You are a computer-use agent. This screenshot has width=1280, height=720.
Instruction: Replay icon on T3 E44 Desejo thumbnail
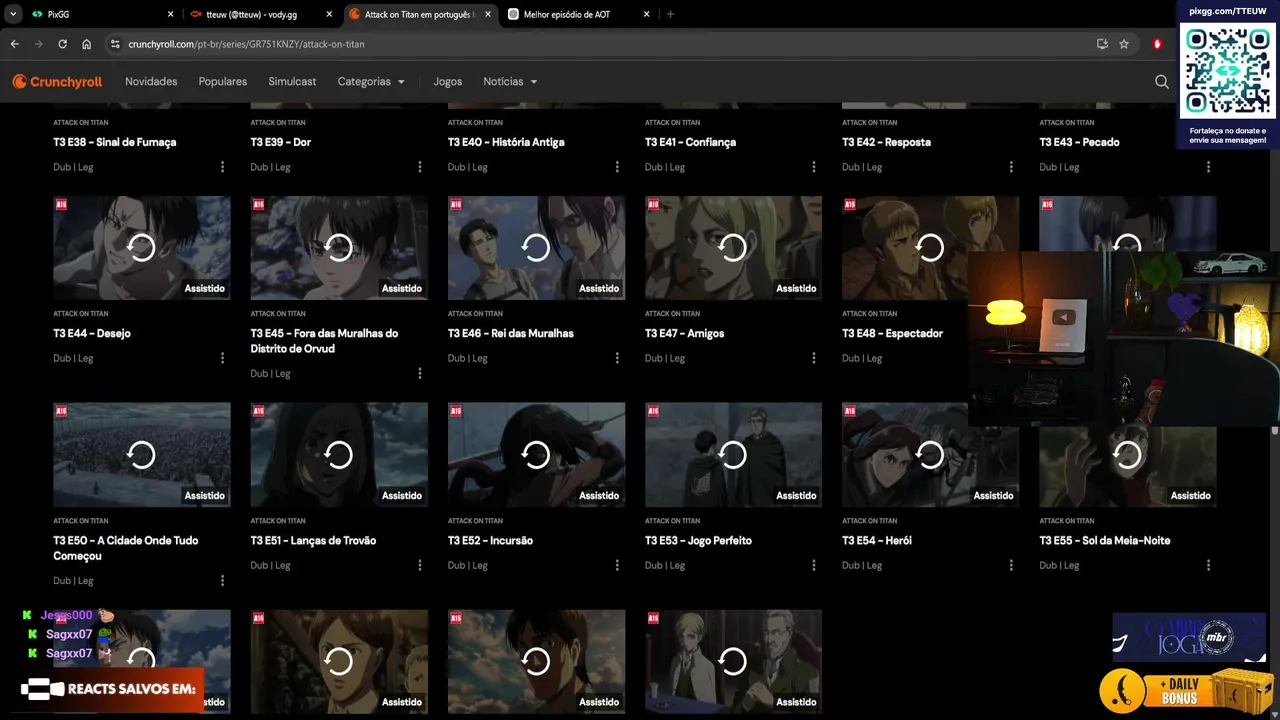[x=141, y=247]
